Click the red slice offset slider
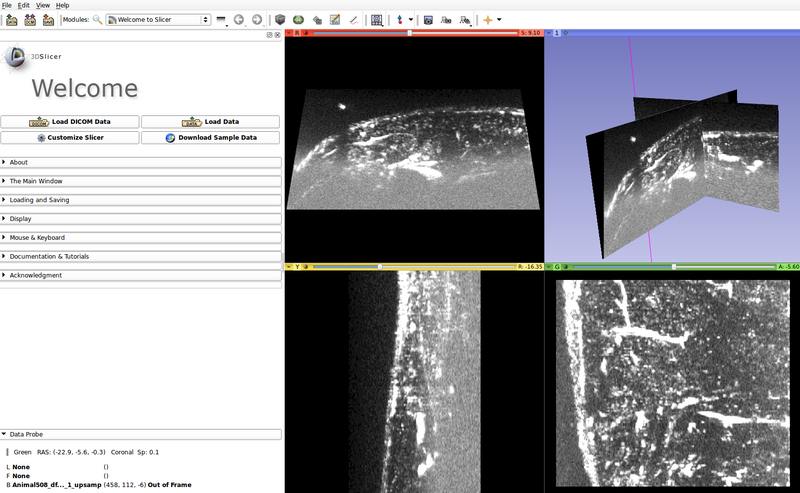Image resolution: width=800 pixels, height=493 pixels. click(410, 33)
